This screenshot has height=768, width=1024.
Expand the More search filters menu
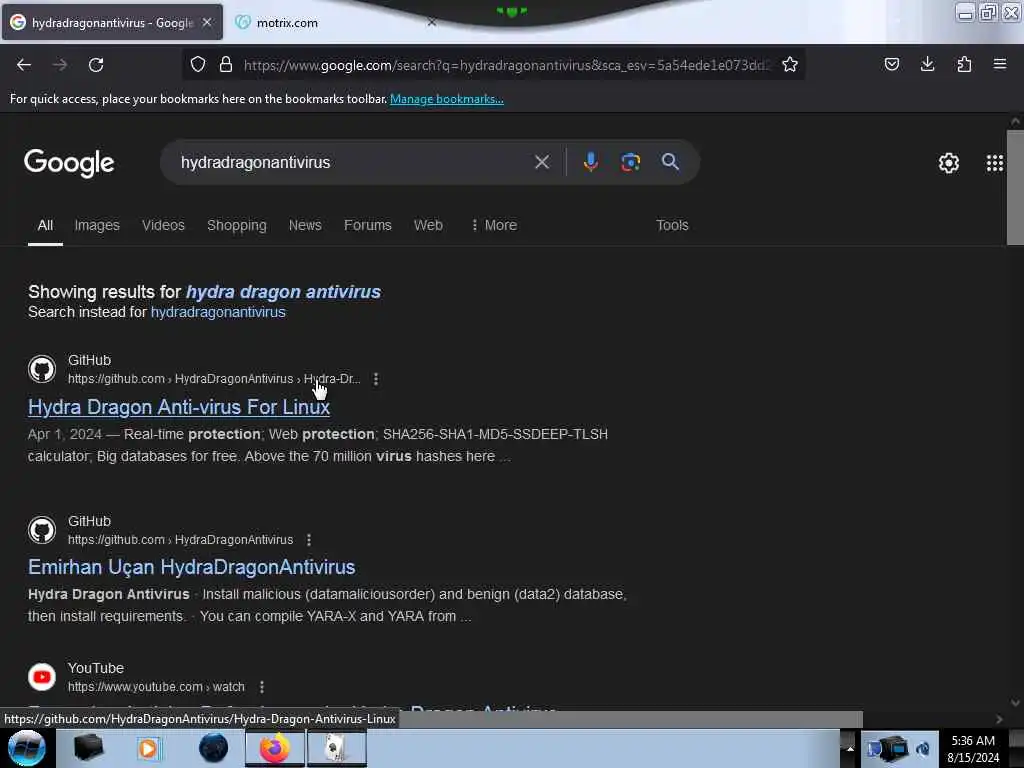click(x=494, y=225)
